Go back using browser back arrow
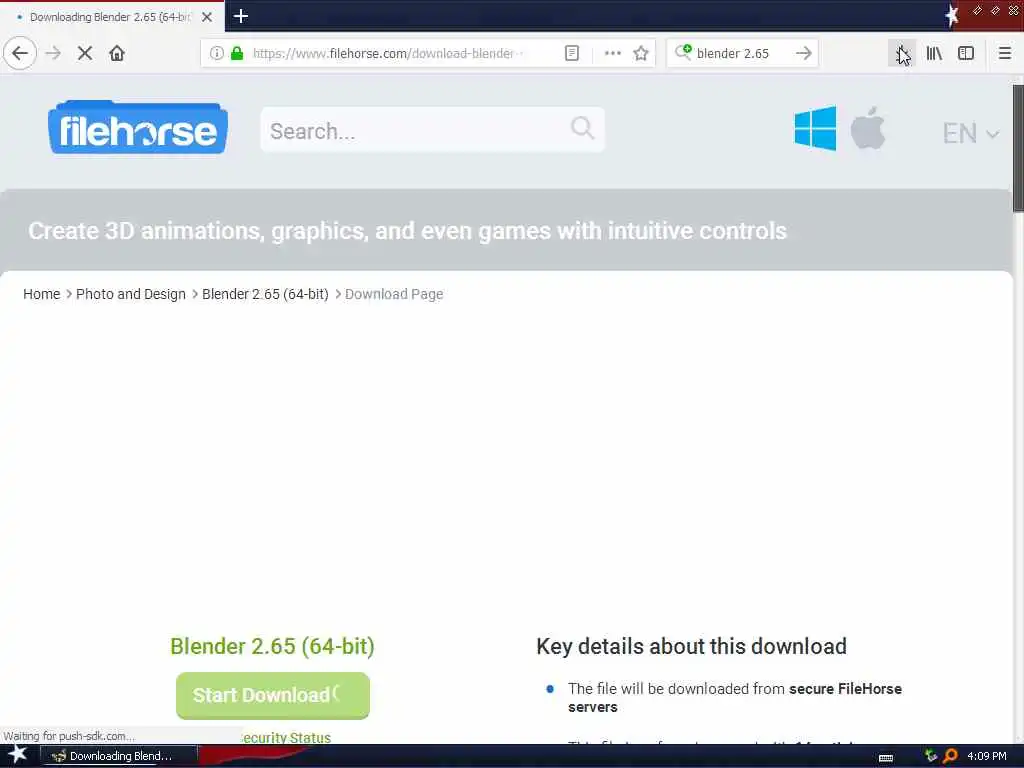The image size is (1024, 768). [x=20, y=53]
